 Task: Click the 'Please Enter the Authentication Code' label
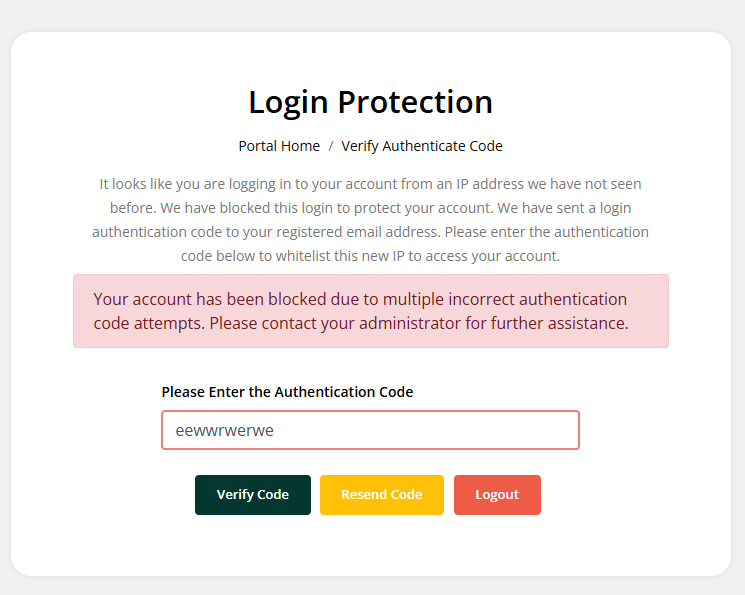287,392
